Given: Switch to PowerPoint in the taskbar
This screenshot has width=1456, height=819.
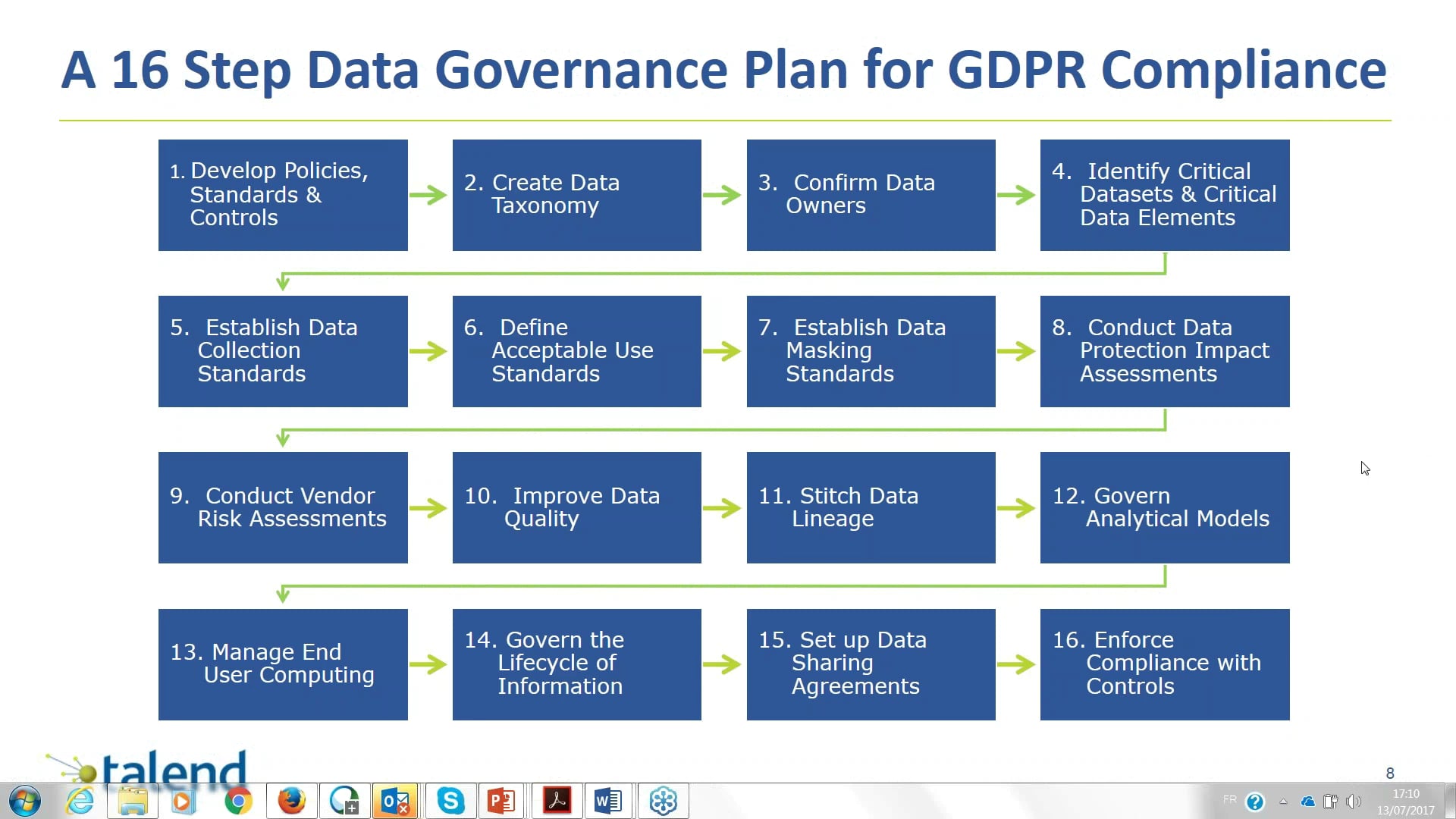Looking at the screenshot, I should pos(501,801).
